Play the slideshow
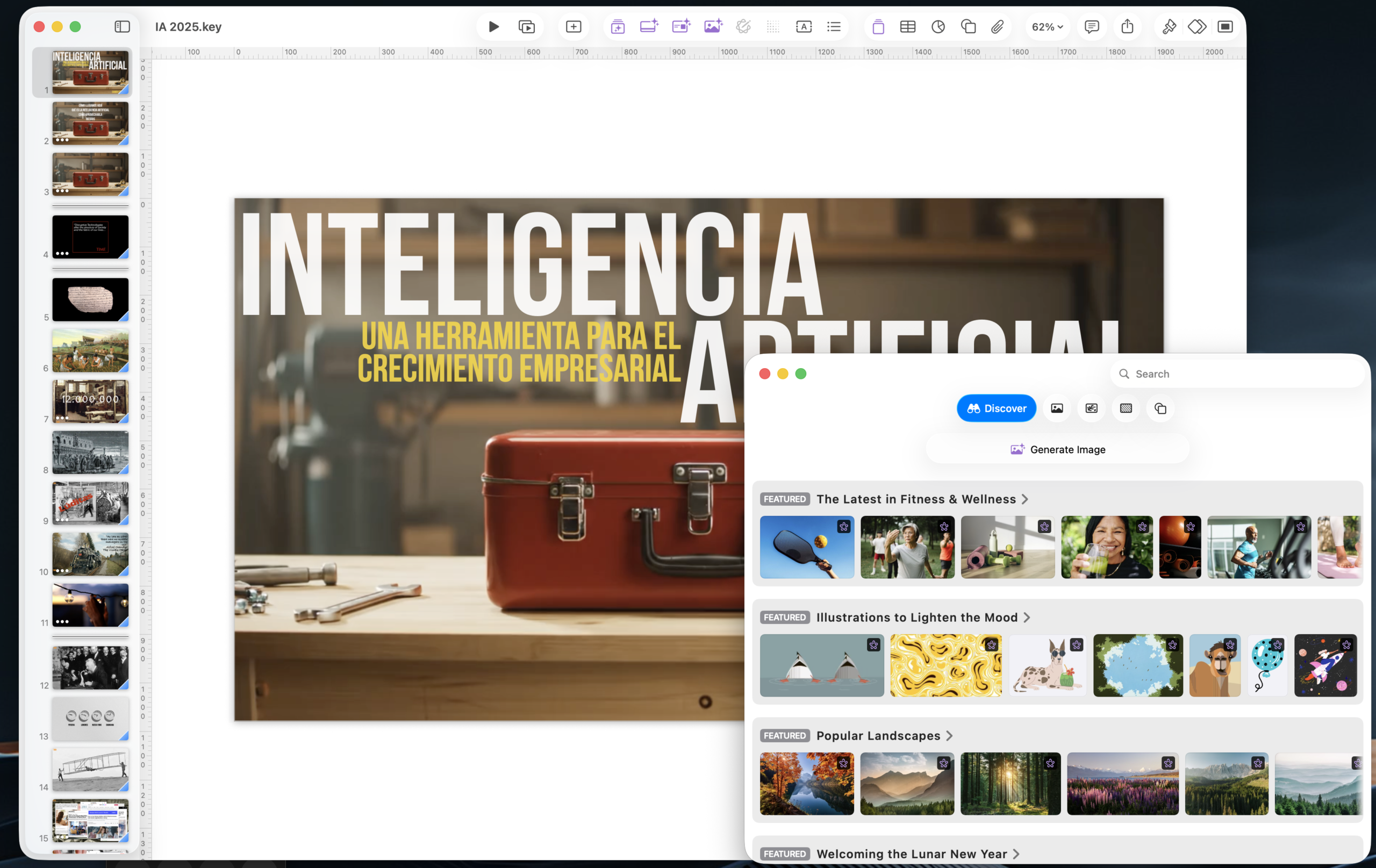Screen dimensions: 1376x868 click(x=494, y=27)
